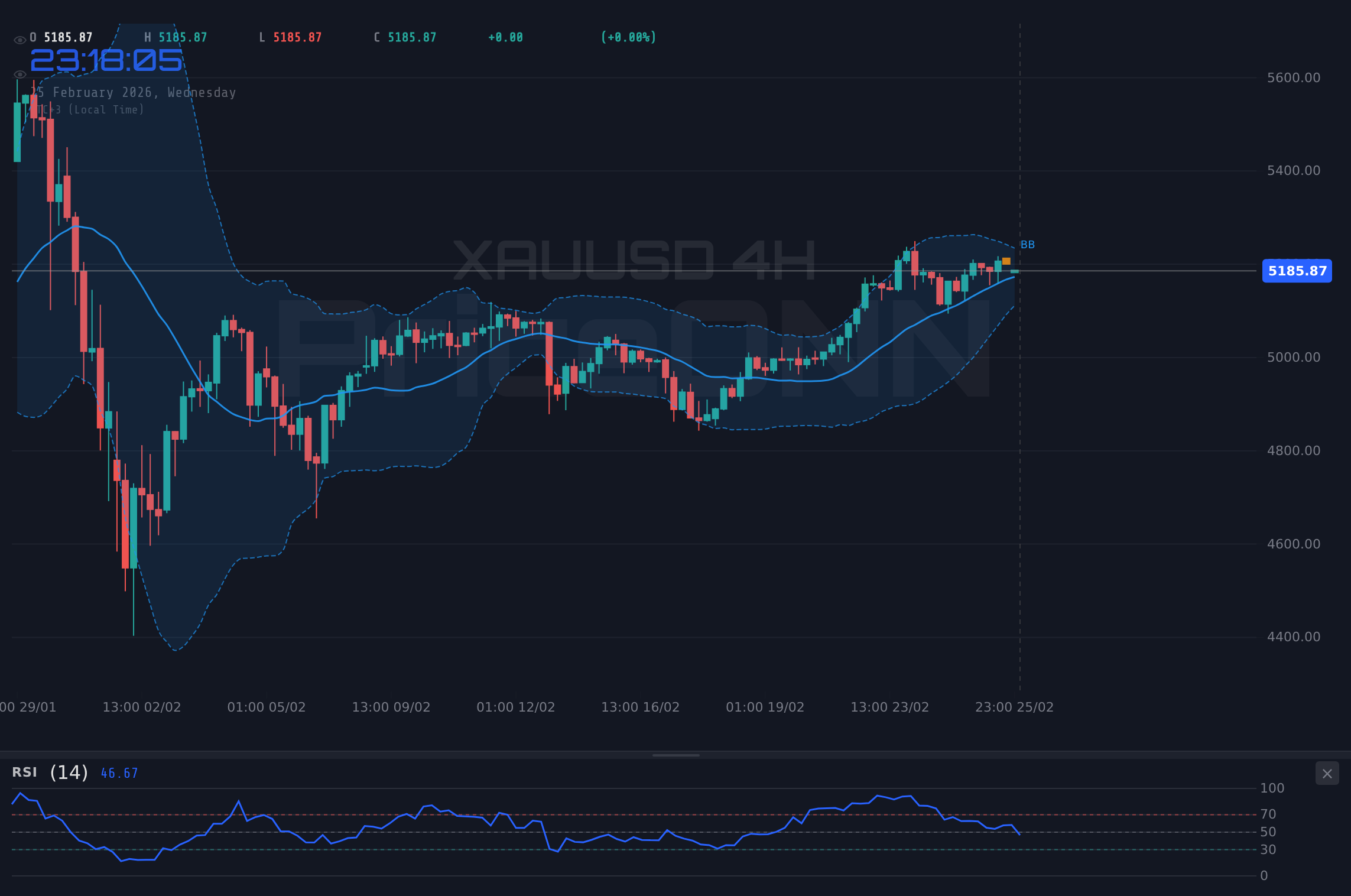The height and width of the screenshot is (896, 1351).
Task: Click the current price tag 5185.87
Action: click(1297, 271)
